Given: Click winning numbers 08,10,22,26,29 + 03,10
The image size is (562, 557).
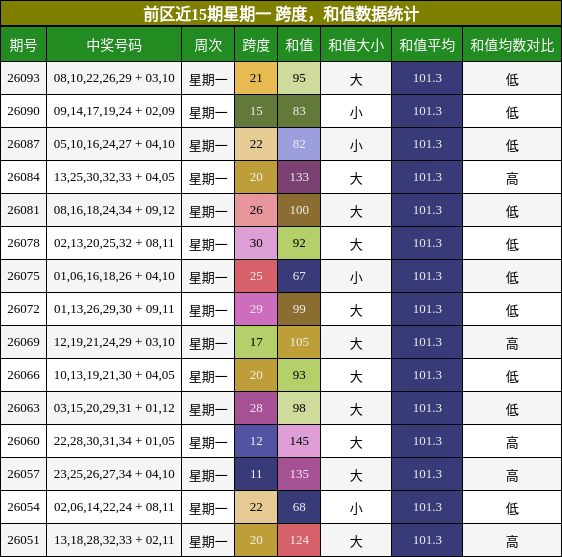Looking at the screenshot, I should (x=114, y=78).
